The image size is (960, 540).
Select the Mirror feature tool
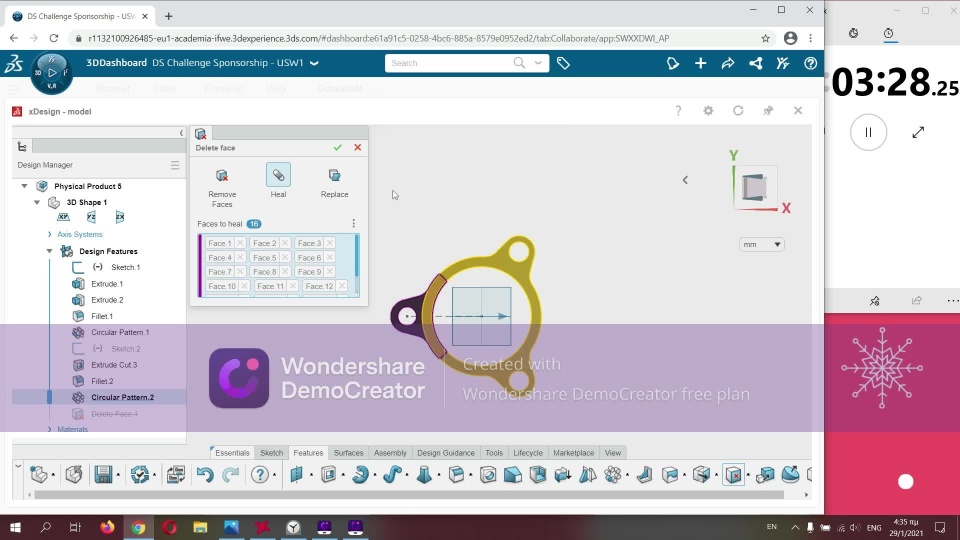pos(588,474)
